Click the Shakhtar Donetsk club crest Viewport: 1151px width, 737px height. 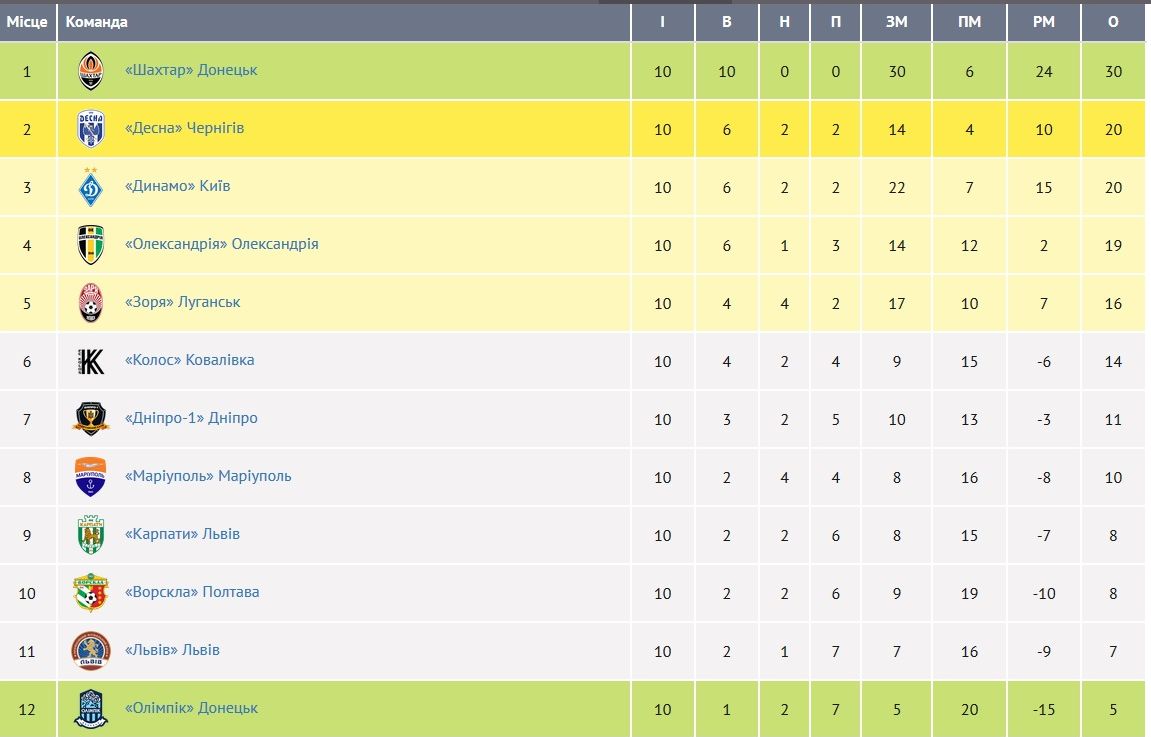tap(91, 71)
